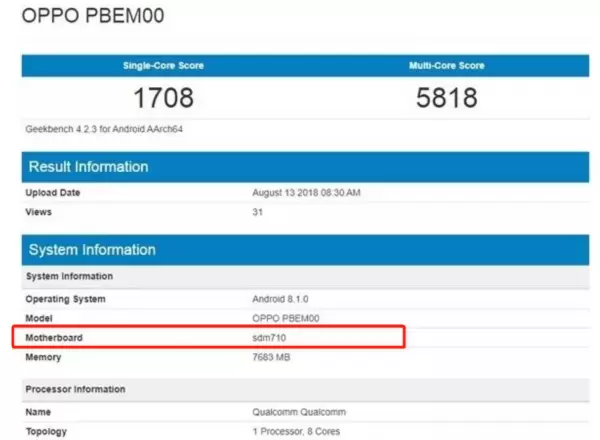Click the OPPO PBEM00 model value
The width and height of the screenshot is (600, 440).
click(285, 319)
